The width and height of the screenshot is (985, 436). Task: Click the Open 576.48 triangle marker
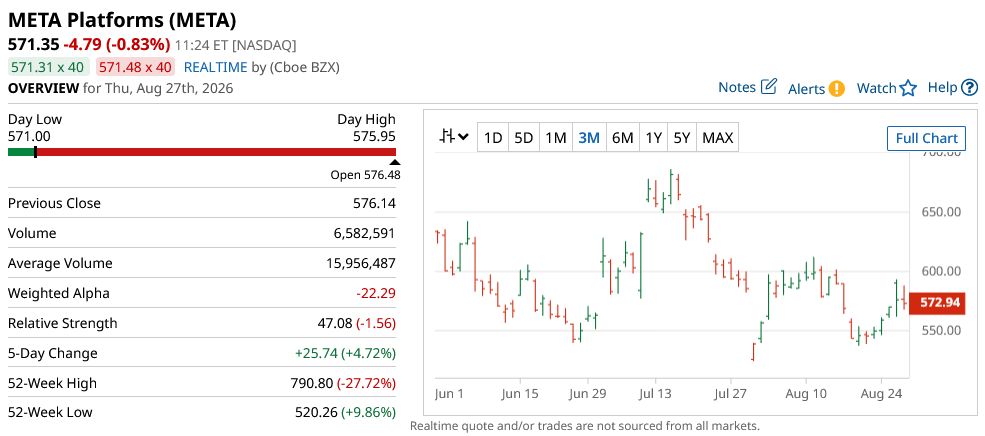pyautogui.click(x=395, y=163)
